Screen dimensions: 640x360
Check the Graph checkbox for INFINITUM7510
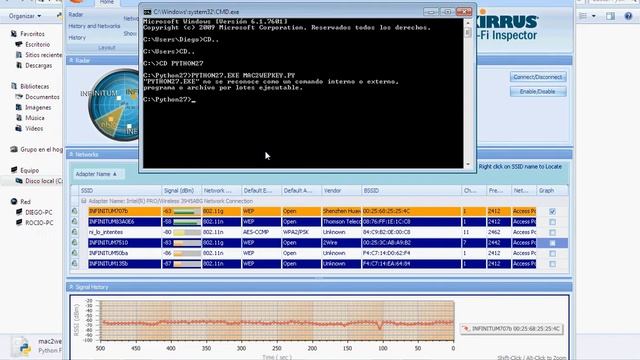pyautogui.click(x=552, y=243)
